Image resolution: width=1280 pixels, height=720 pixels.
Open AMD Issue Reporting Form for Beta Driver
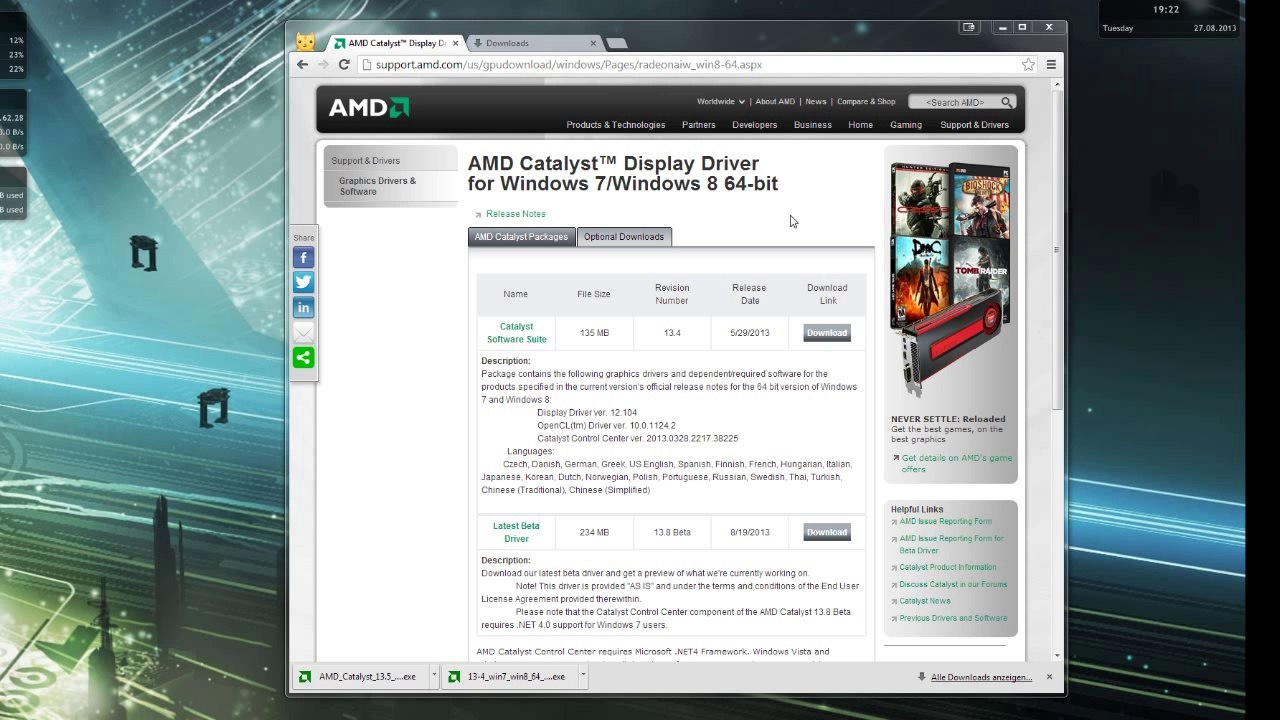[951, 544]
